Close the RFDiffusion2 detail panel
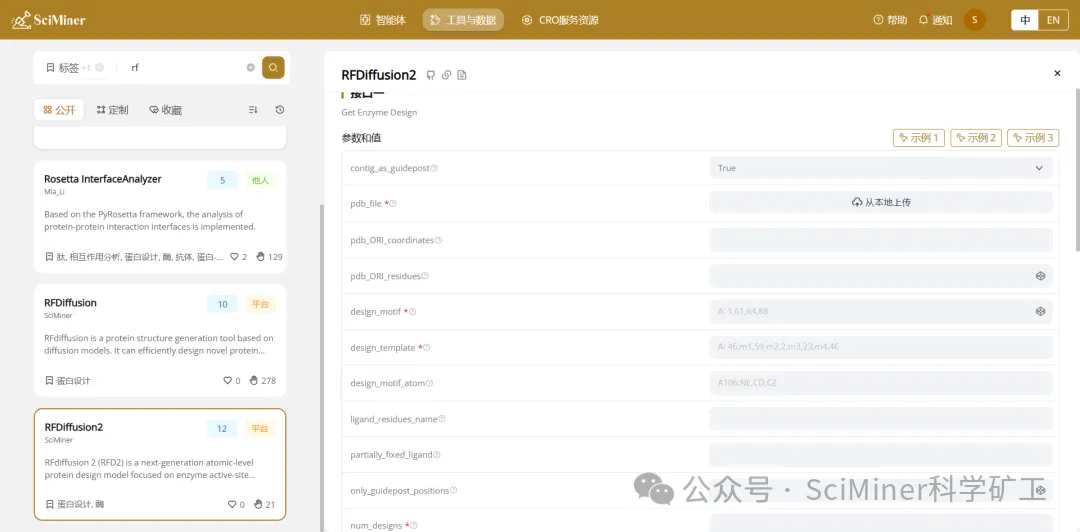 point(1057,73)
